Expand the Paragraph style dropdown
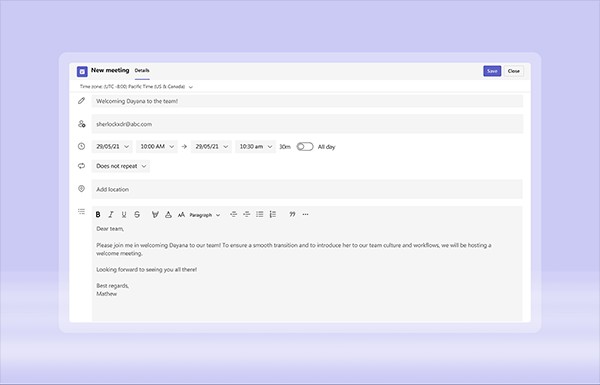 205,215
